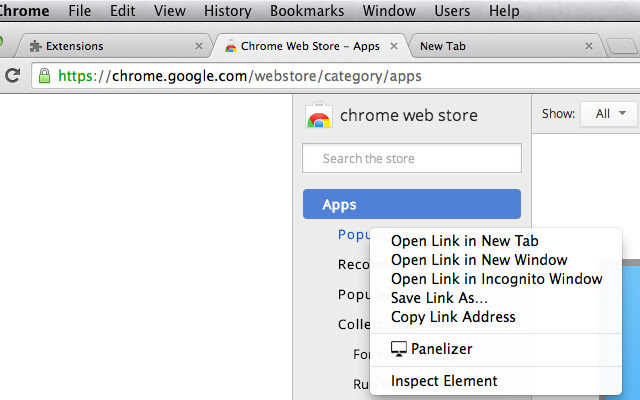Click the Extensions puzzle piece tab icon

click(36, 46)
